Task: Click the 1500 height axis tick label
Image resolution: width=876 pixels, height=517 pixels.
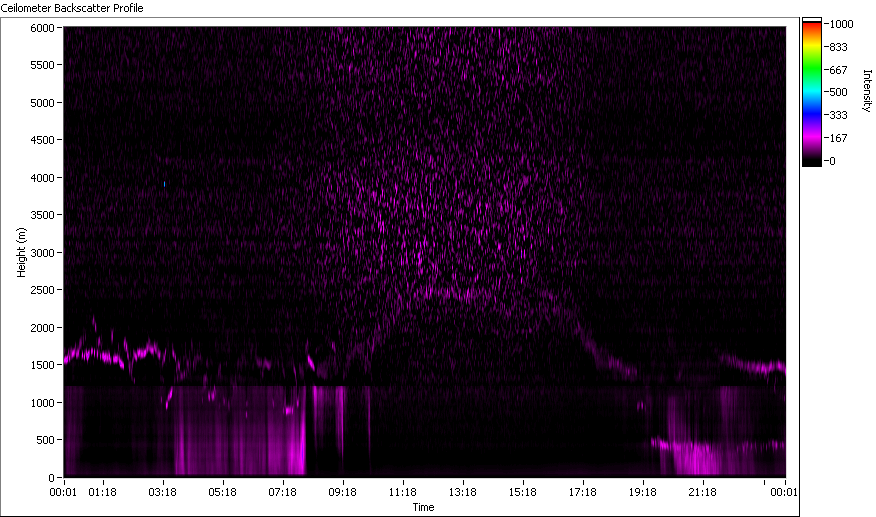Action: click(x=42, y=365)
